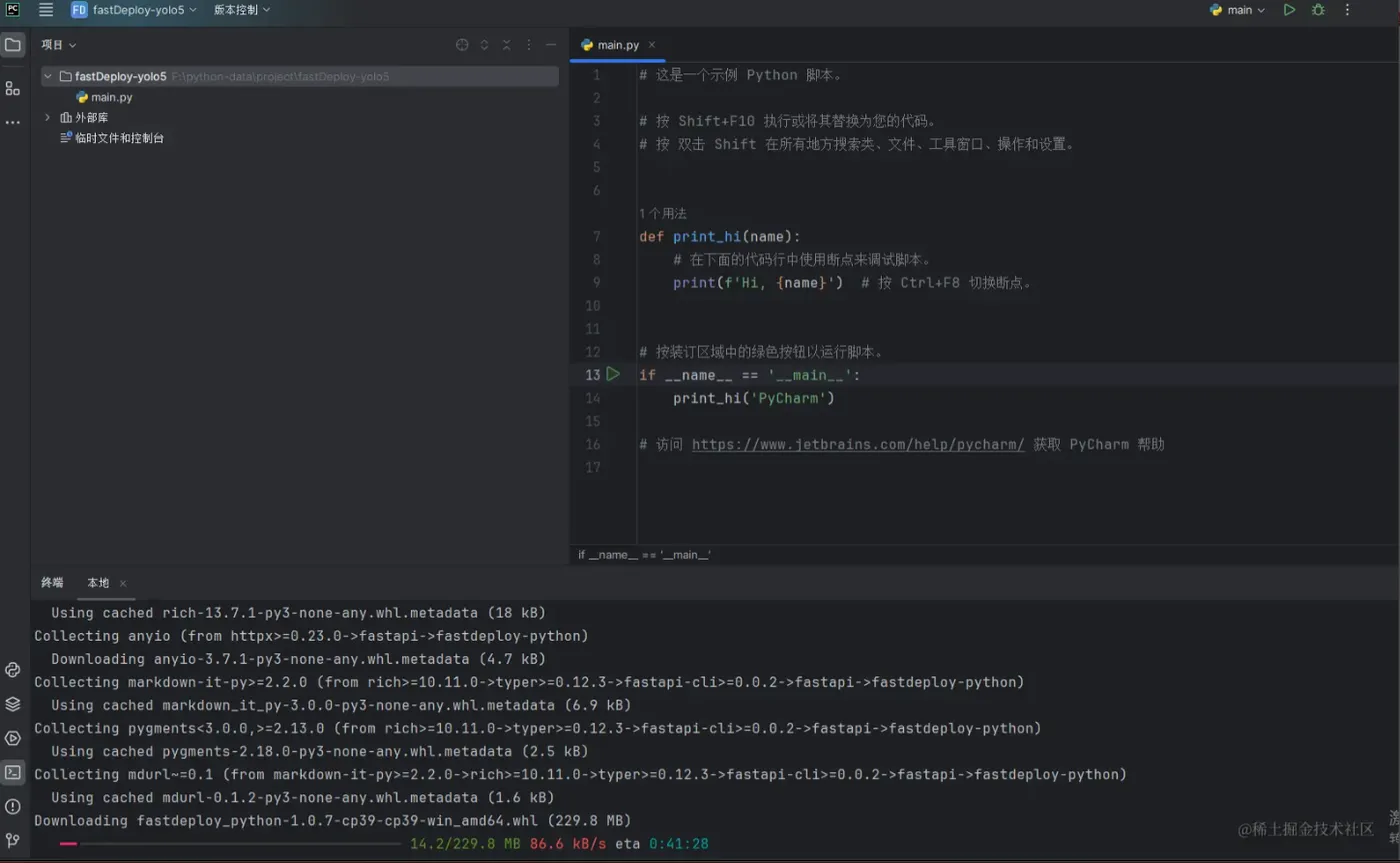The image size is (1400, 863).
Task: Open the Terminal tool window icon
Action: pyautogui.click(x=13, y=772)
